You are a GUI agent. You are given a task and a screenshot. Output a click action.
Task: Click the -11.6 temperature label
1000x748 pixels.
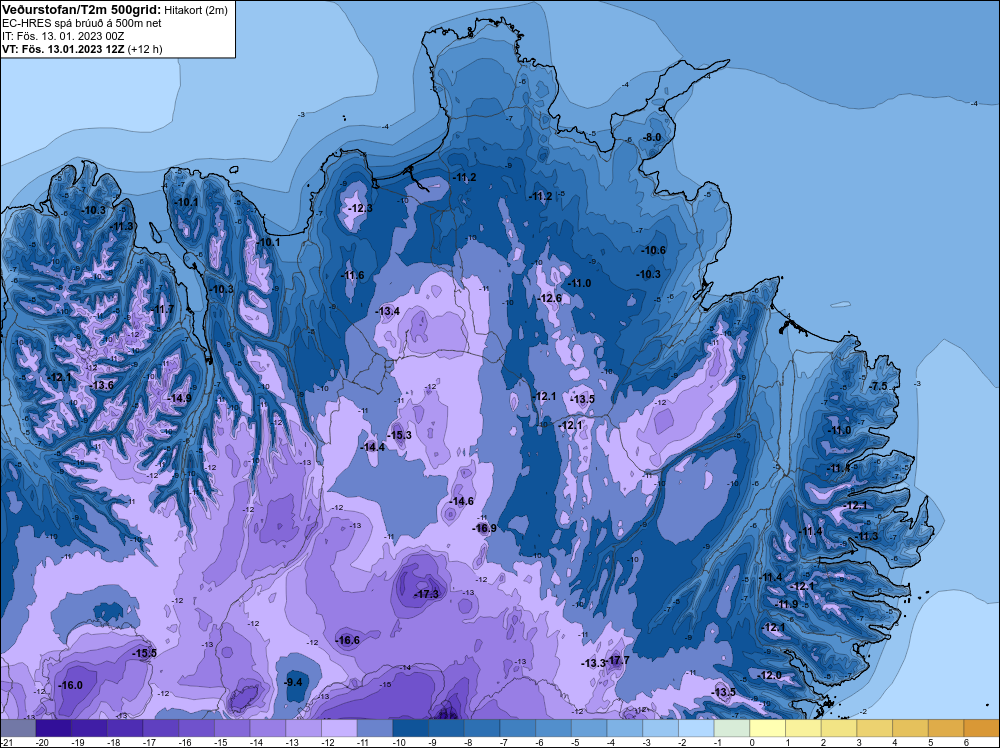click(353, 275)
